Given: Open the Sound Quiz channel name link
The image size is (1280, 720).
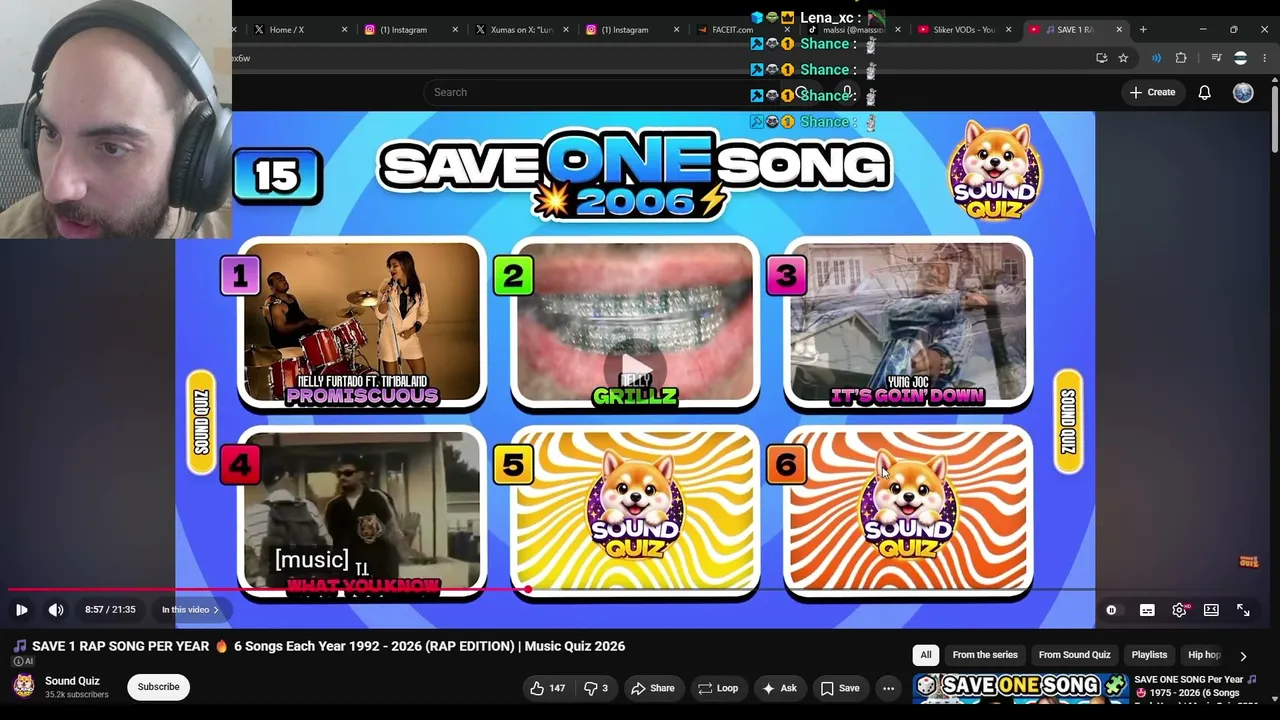Looking at the screenshot, I should click(72, 681).
